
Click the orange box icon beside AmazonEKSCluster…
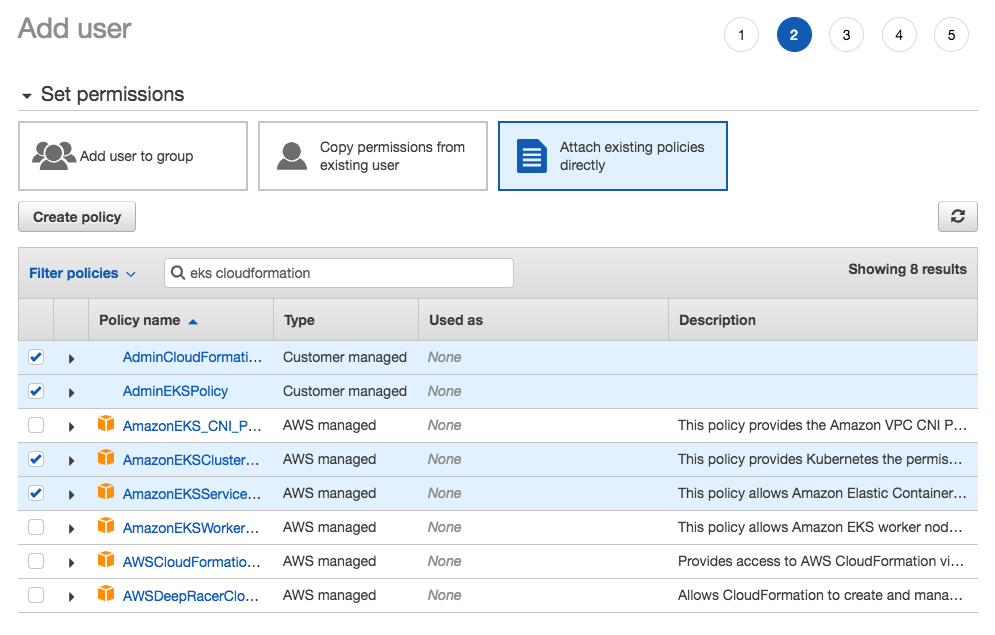coord(106,458)
